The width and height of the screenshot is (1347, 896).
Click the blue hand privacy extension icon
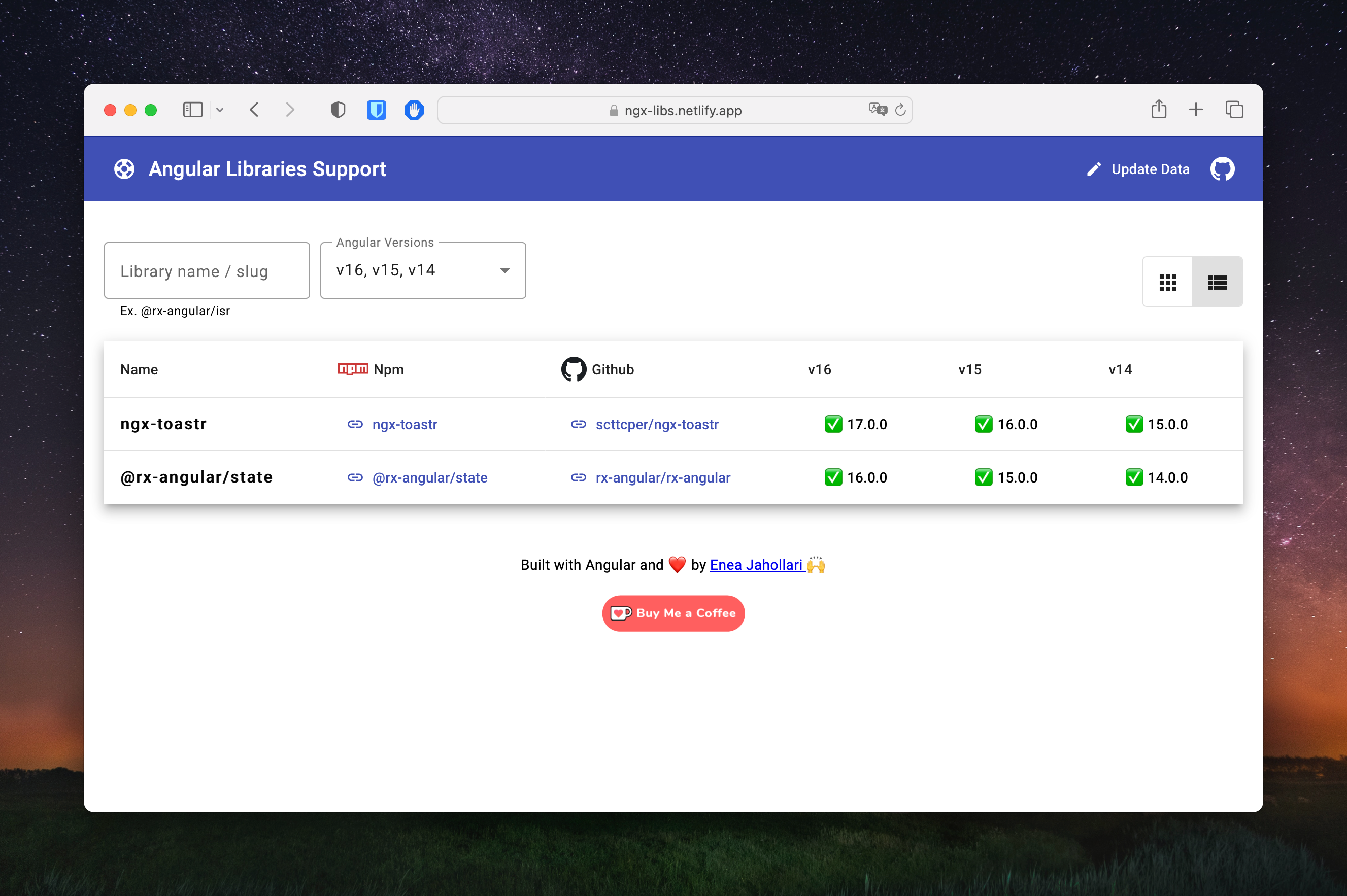pos(414,110)
